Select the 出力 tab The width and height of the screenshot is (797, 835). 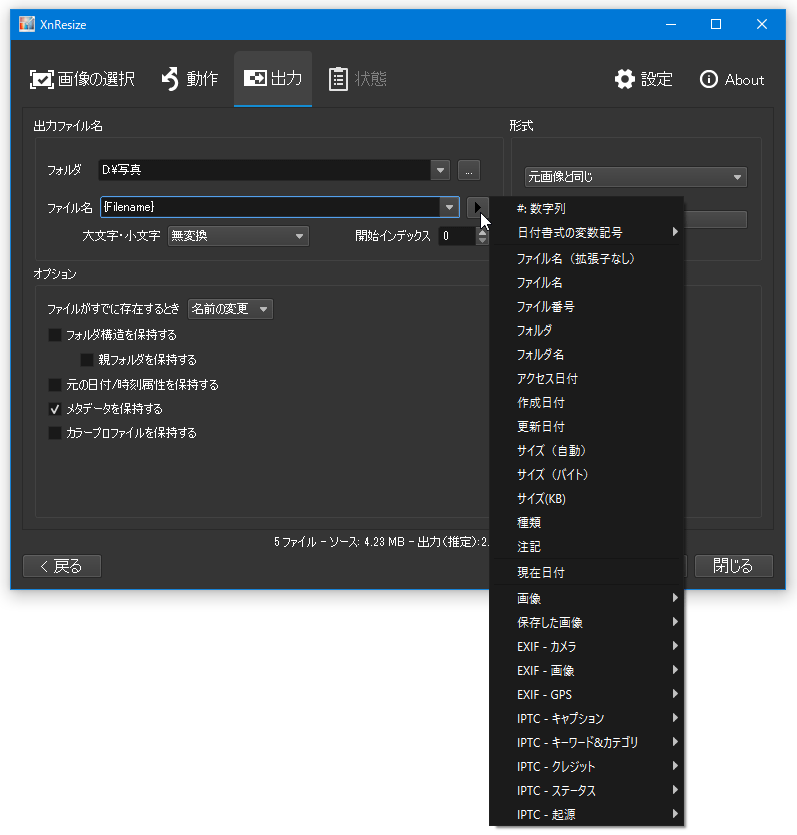click(x=273, y=79)
